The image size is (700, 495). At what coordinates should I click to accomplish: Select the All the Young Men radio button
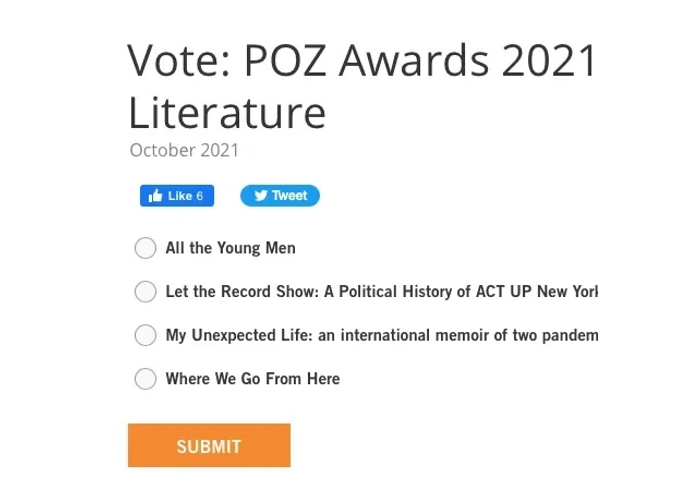coord(146,248)
